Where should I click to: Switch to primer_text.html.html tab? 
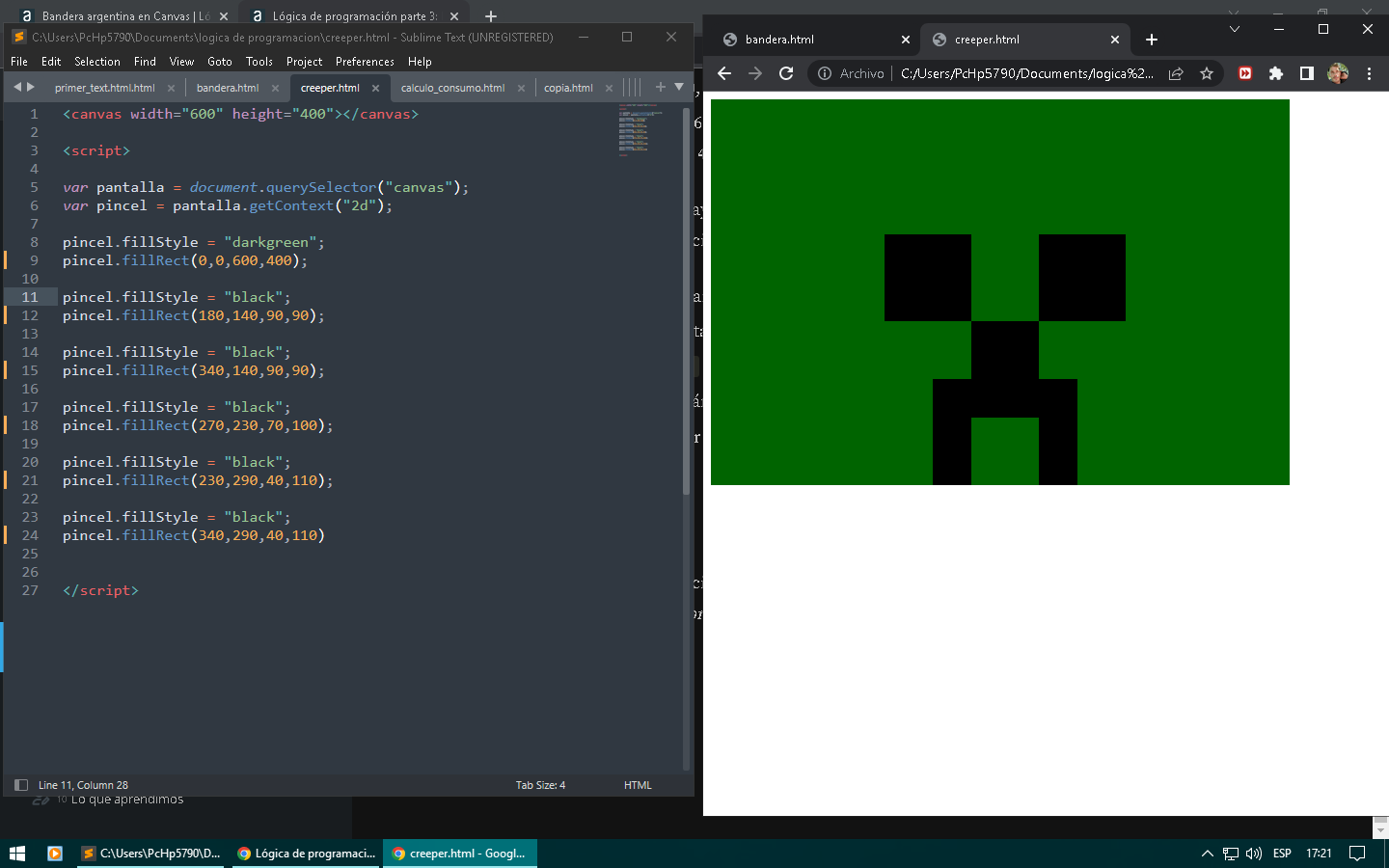coord(104,88)
